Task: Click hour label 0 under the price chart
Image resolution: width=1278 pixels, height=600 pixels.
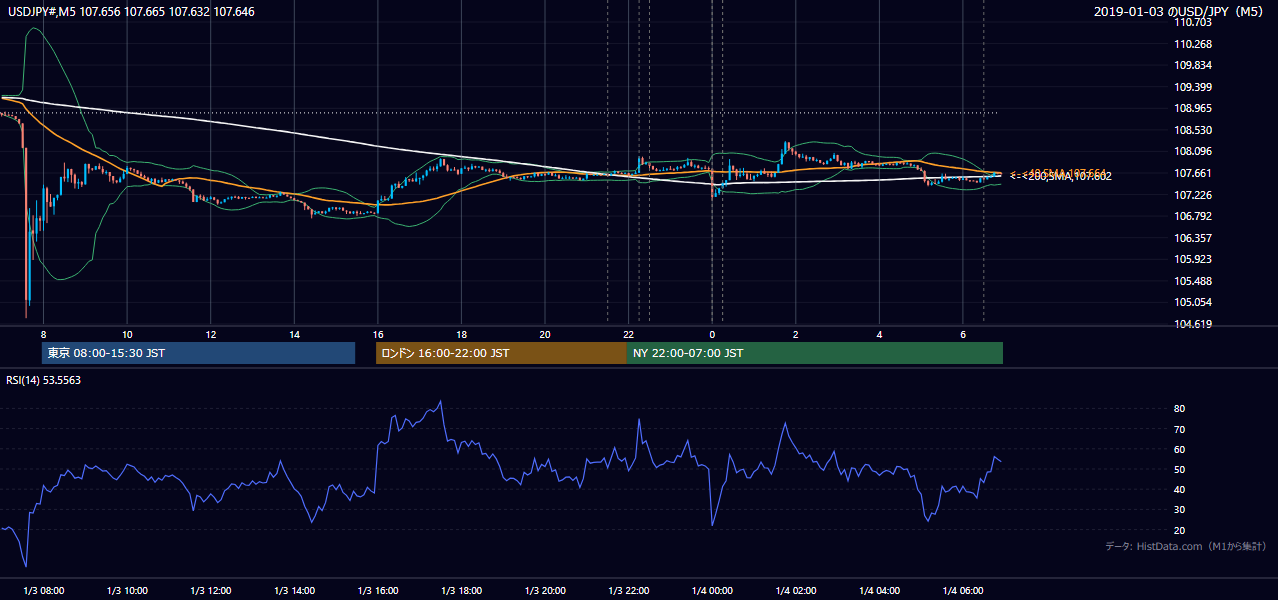Action: pyautogui.click(x=712, y=333)
